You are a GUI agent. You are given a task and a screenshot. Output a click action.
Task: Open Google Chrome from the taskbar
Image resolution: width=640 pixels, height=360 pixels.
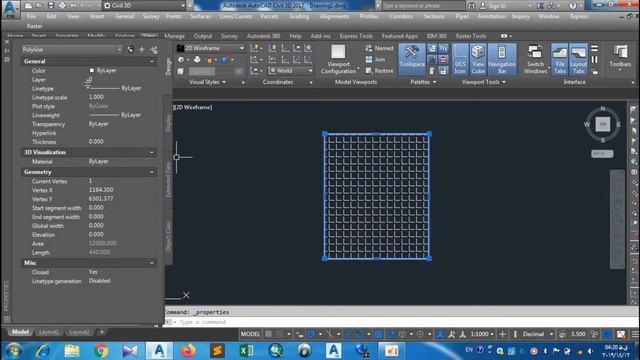(101, 351)
